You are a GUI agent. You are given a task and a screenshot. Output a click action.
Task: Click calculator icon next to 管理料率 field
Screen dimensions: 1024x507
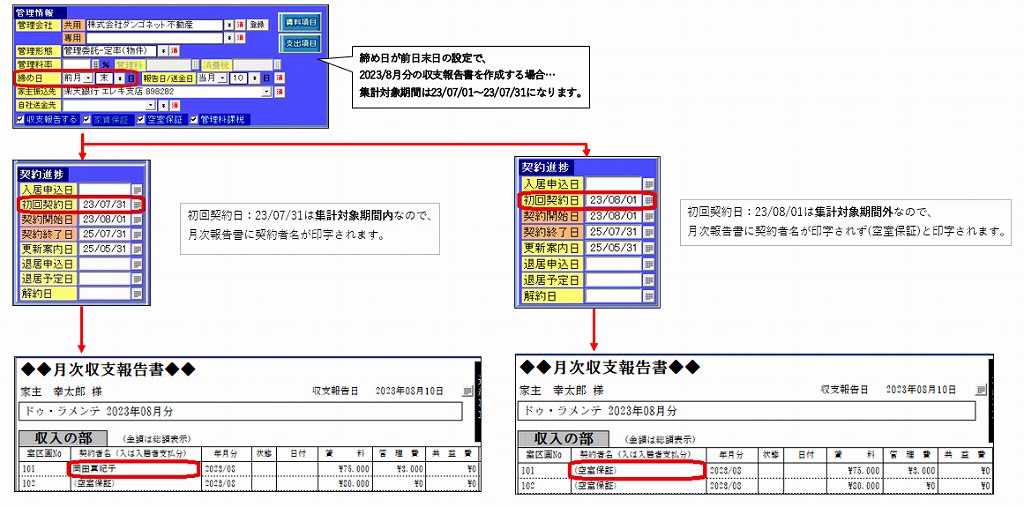(93, 64)
